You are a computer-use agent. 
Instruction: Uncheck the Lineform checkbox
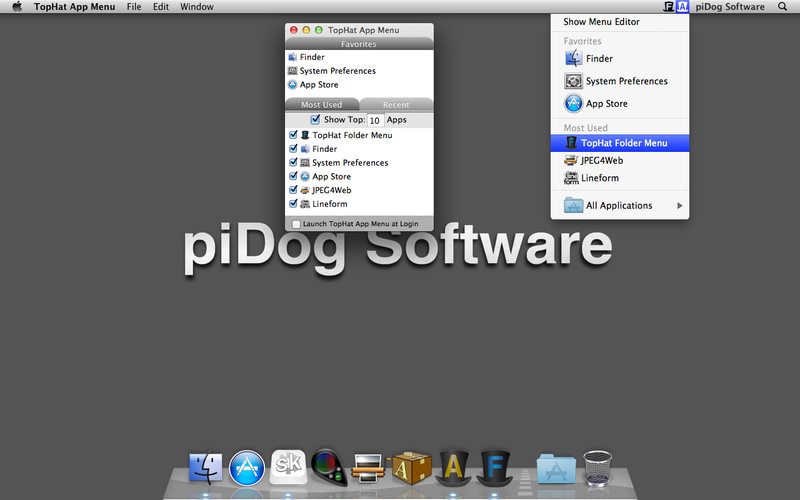coord(293,204)
